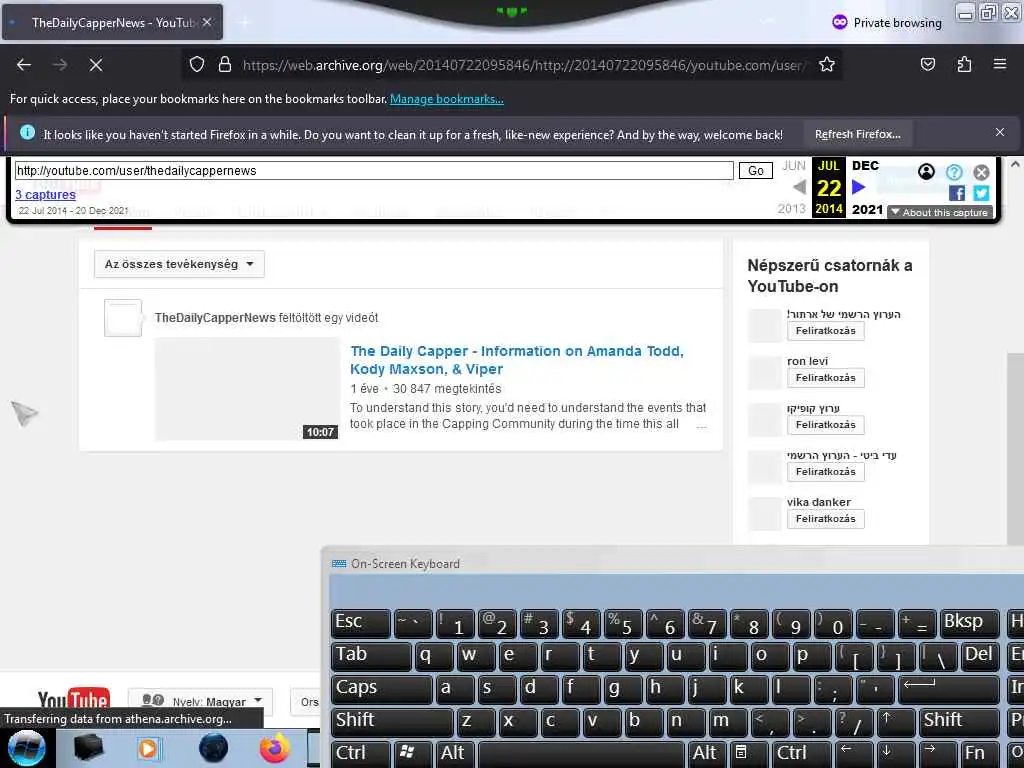Subscribe to ron levi with Feliratkozás

pos(825,378)
